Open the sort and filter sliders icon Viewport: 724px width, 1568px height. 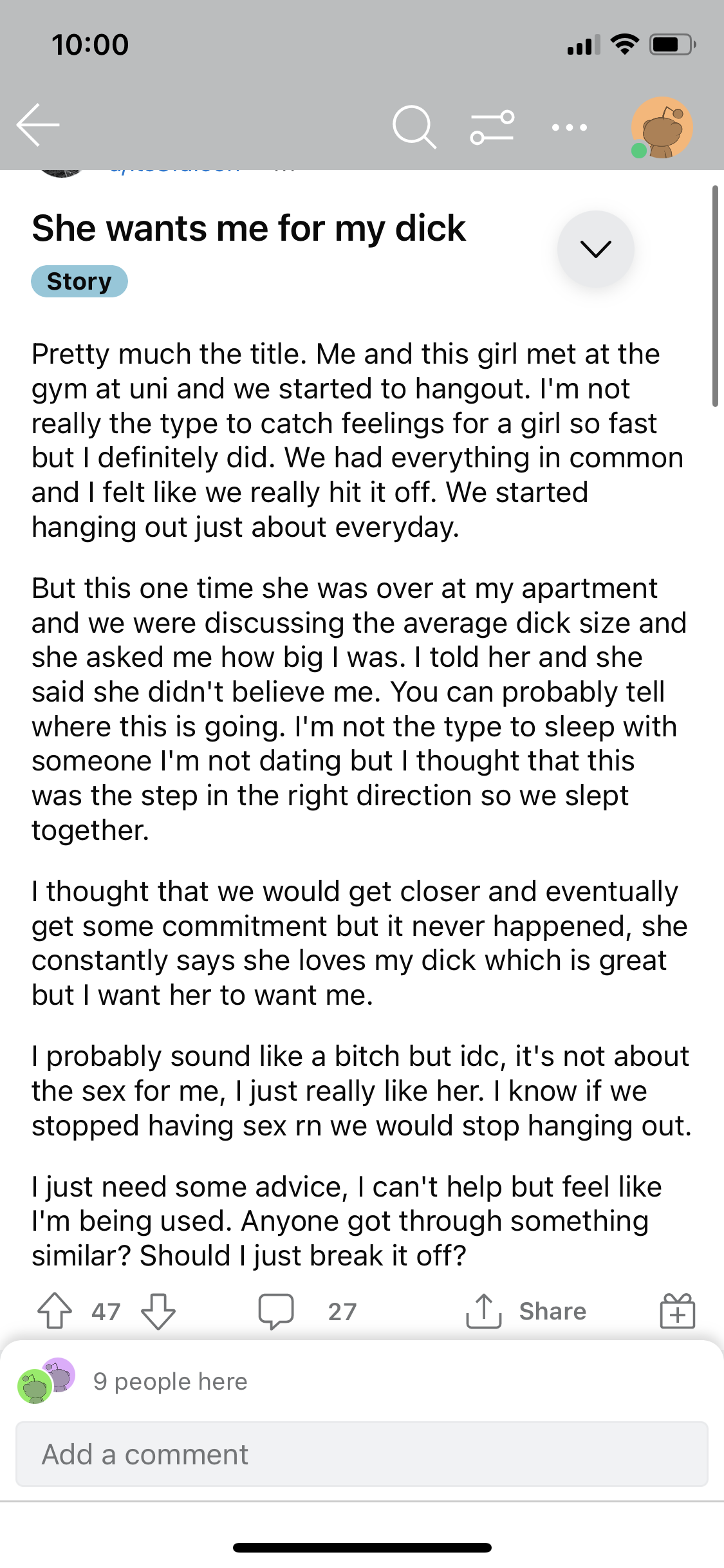492,127
